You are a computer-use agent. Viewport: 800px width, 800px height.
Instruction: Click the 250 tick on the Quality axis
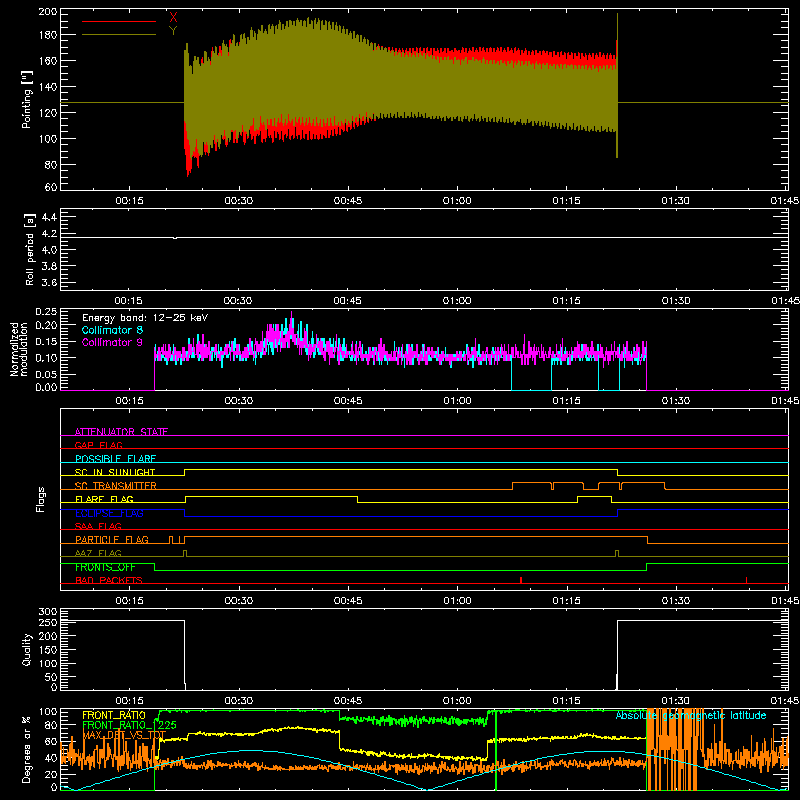coord(48,622)
